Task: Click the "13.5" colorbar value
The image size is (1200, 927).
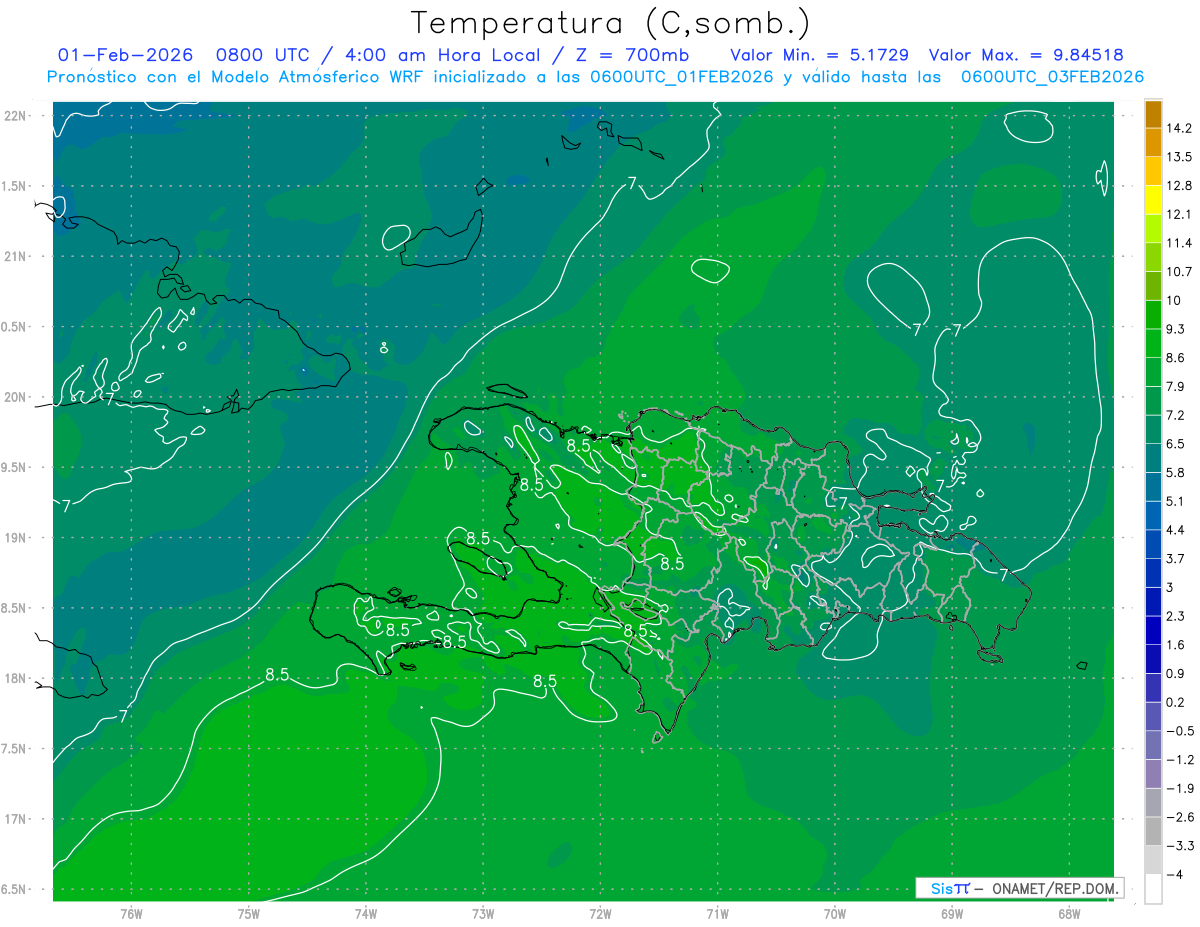Action: tap(1179, 157)
